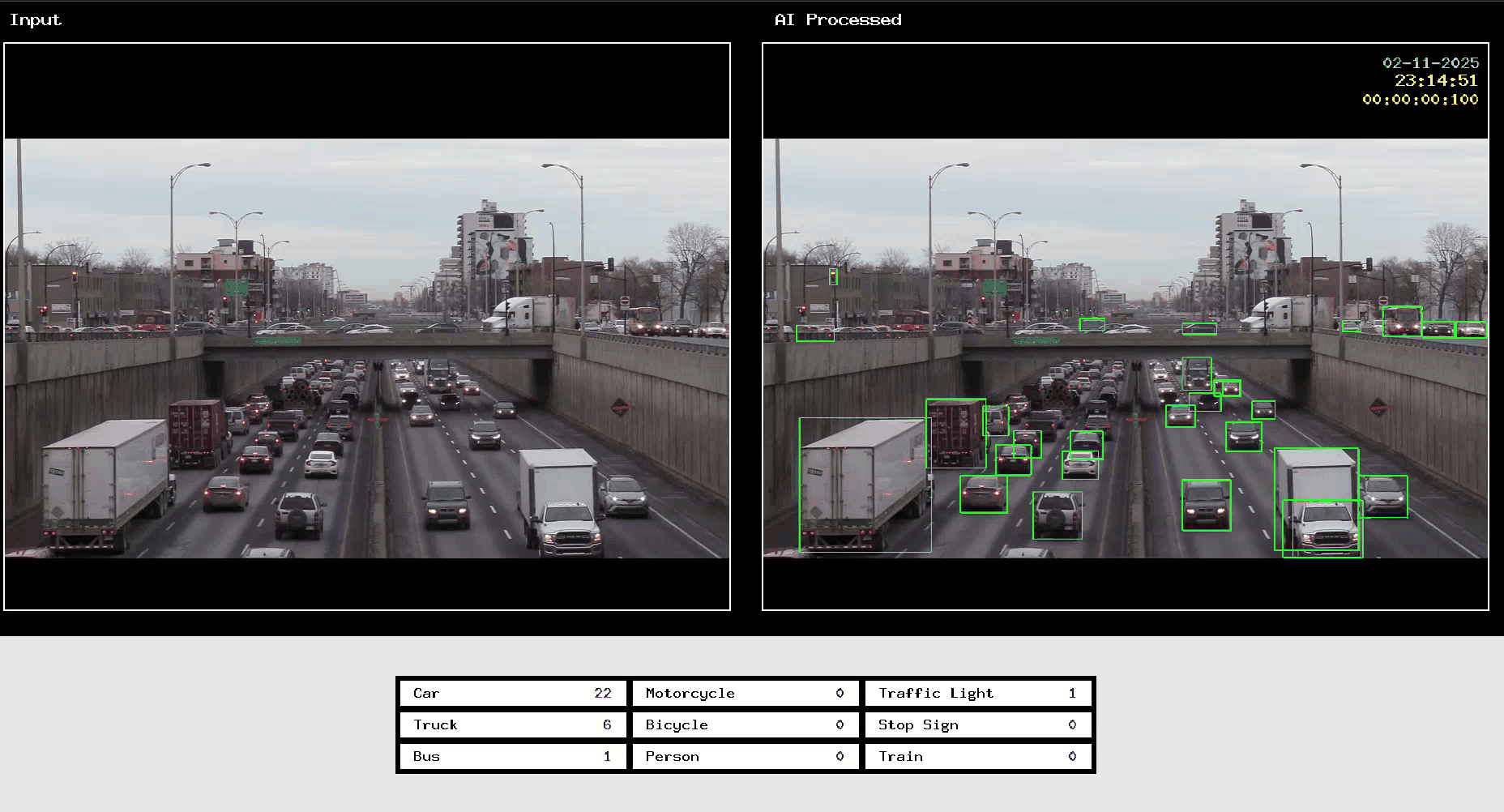Select the Truck count row
The image size is (1504, 812).
[x=512, y=724]
